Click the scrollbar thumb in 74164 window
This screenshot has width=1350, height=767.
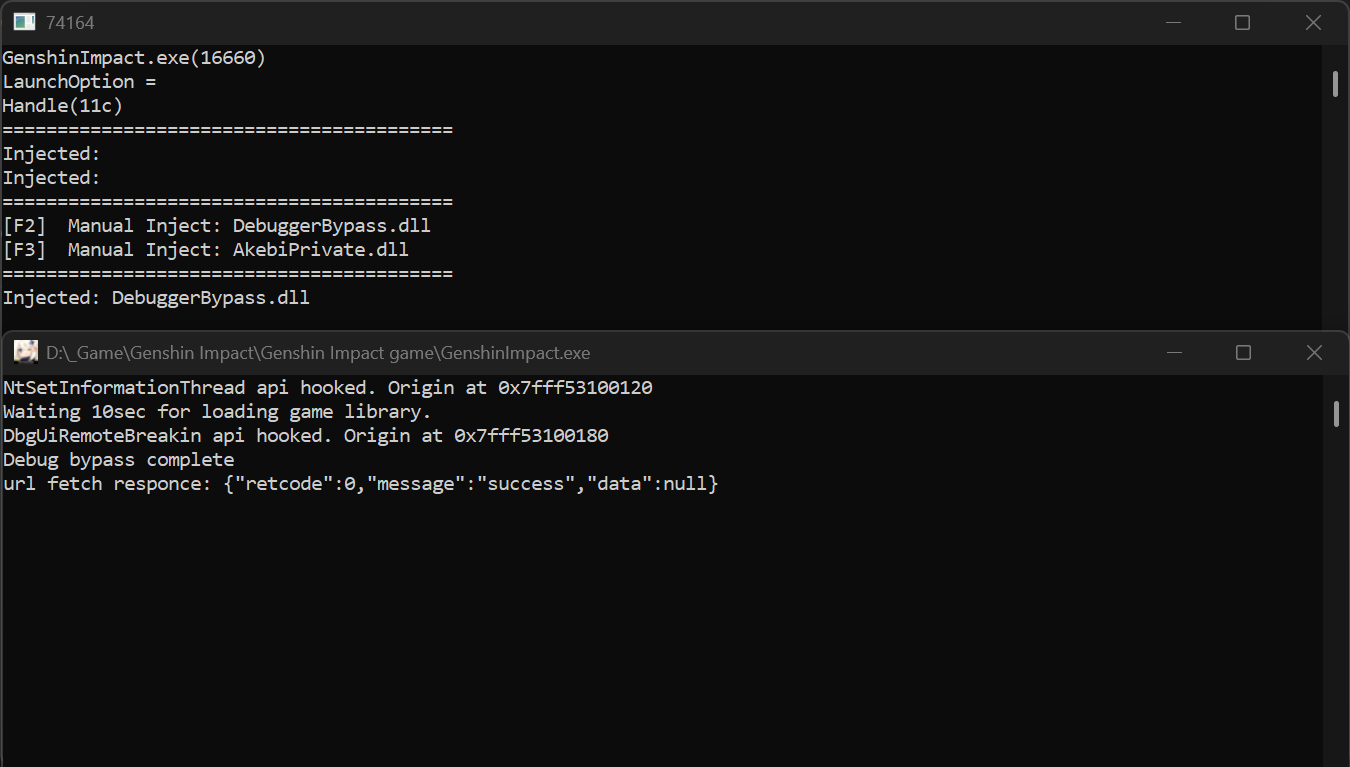point(1335,84)
